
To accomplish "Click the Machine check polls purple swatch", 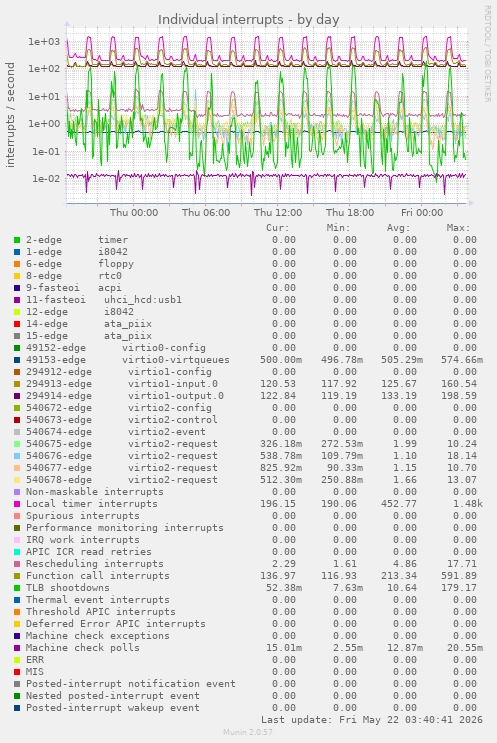I will coord(17,648).
